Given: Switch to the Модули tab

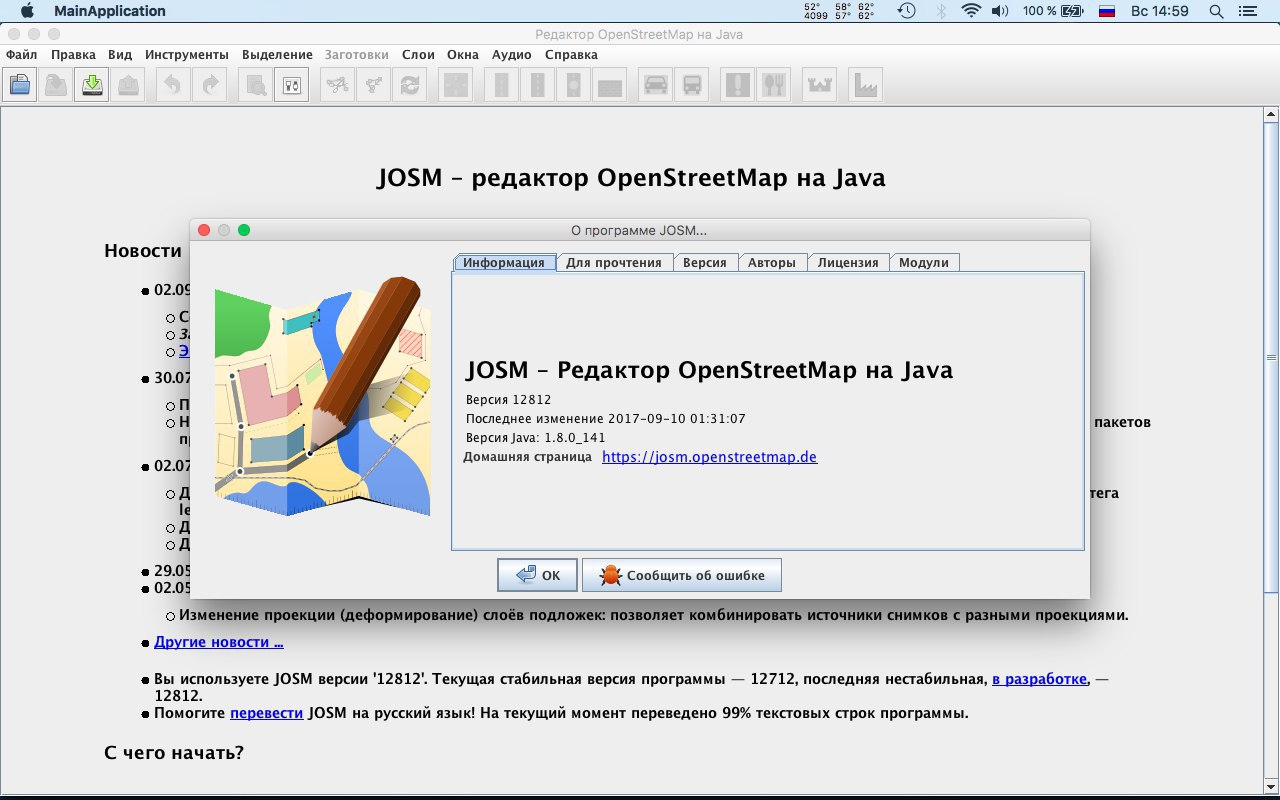Looking at the screenshot, I should coord(924,262).
